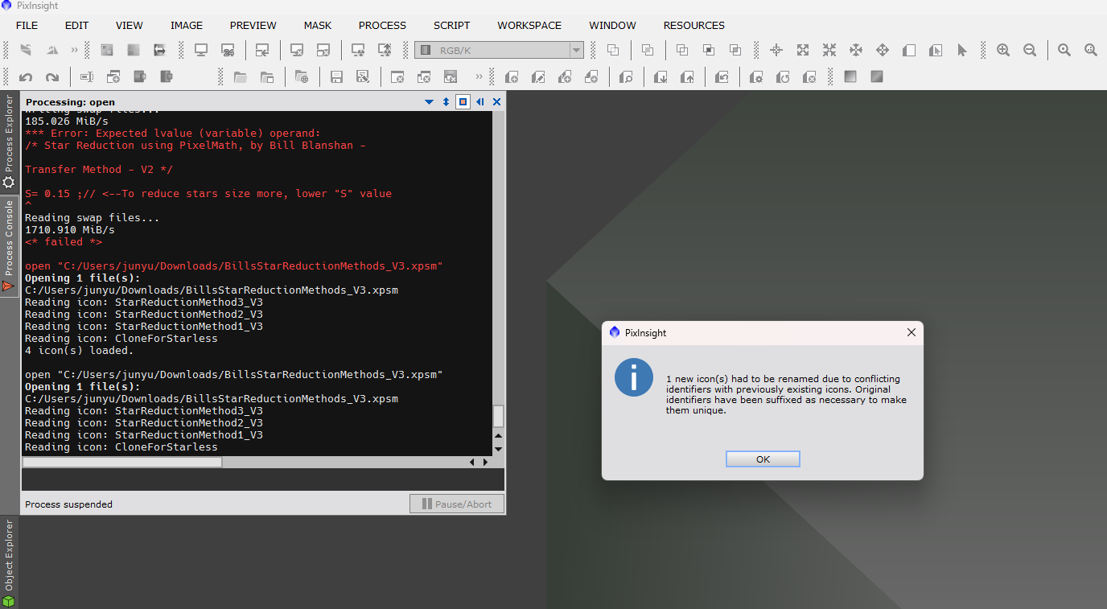Select the arrow pointer tool in the toolbar

point(962,50)
